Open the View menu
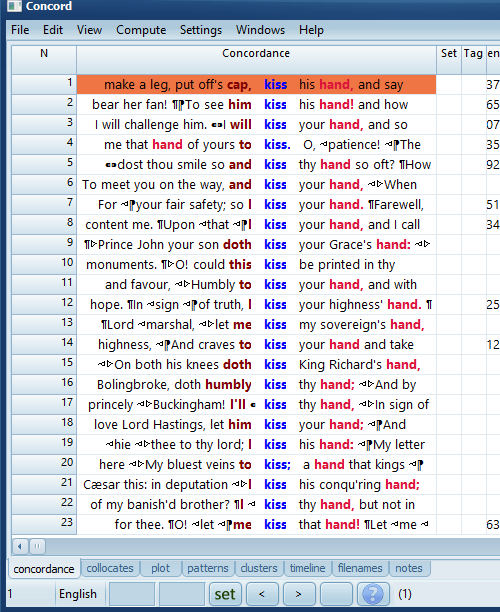Screen dimensions: 500x612 pyautogui.click(x=89, y=30)
